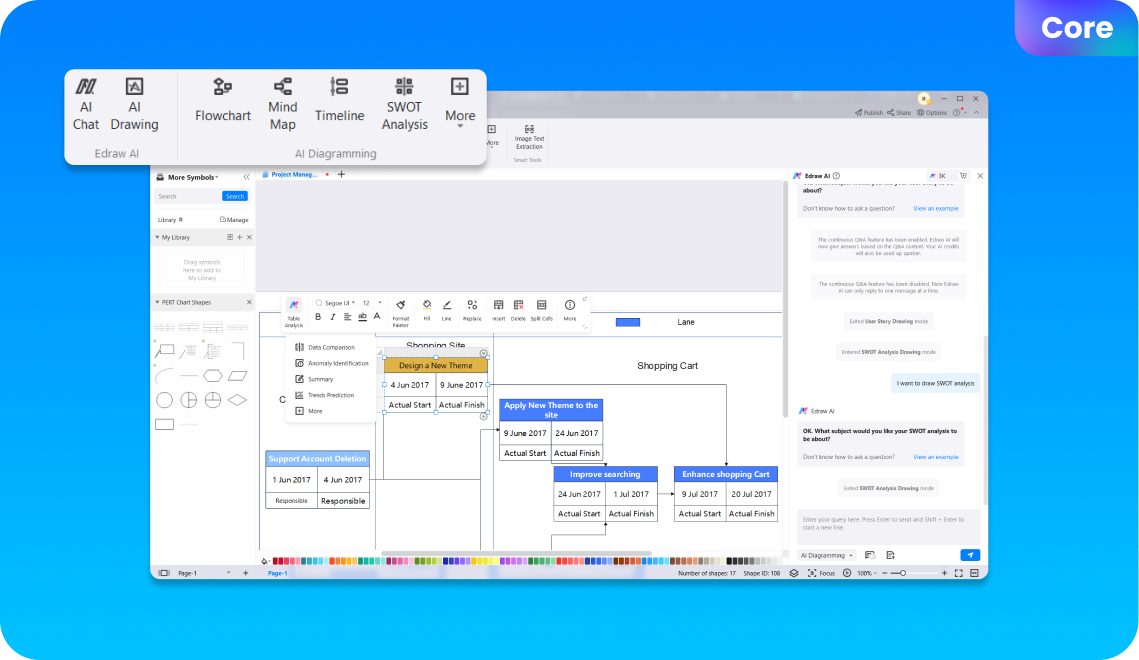The width and height of the screenshot is (1139, 660).
Task: Select the red swatch in palette
Action: 276,561
